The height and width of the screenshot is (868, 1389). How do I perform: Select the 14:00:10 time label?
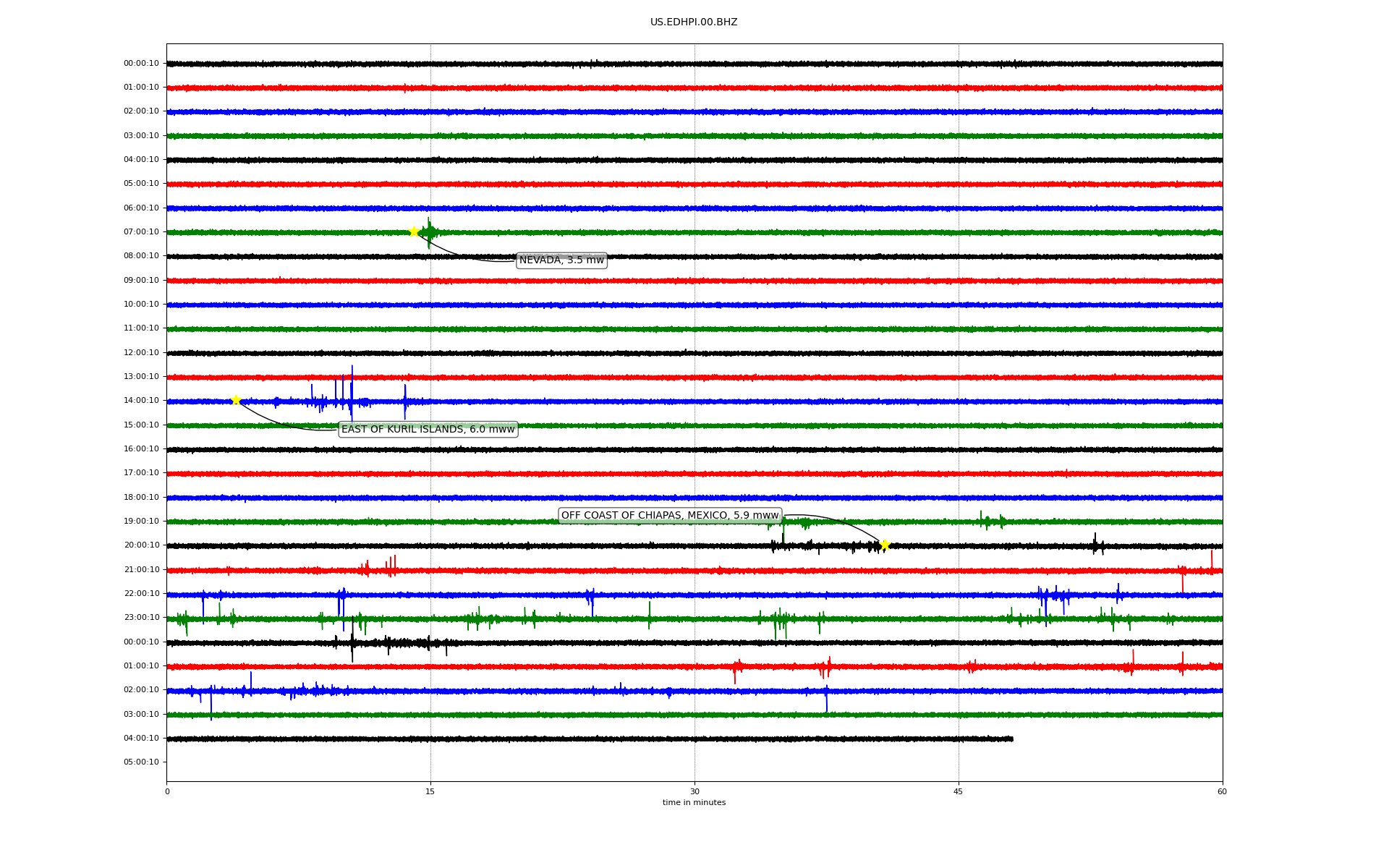[x=141, y=401]
